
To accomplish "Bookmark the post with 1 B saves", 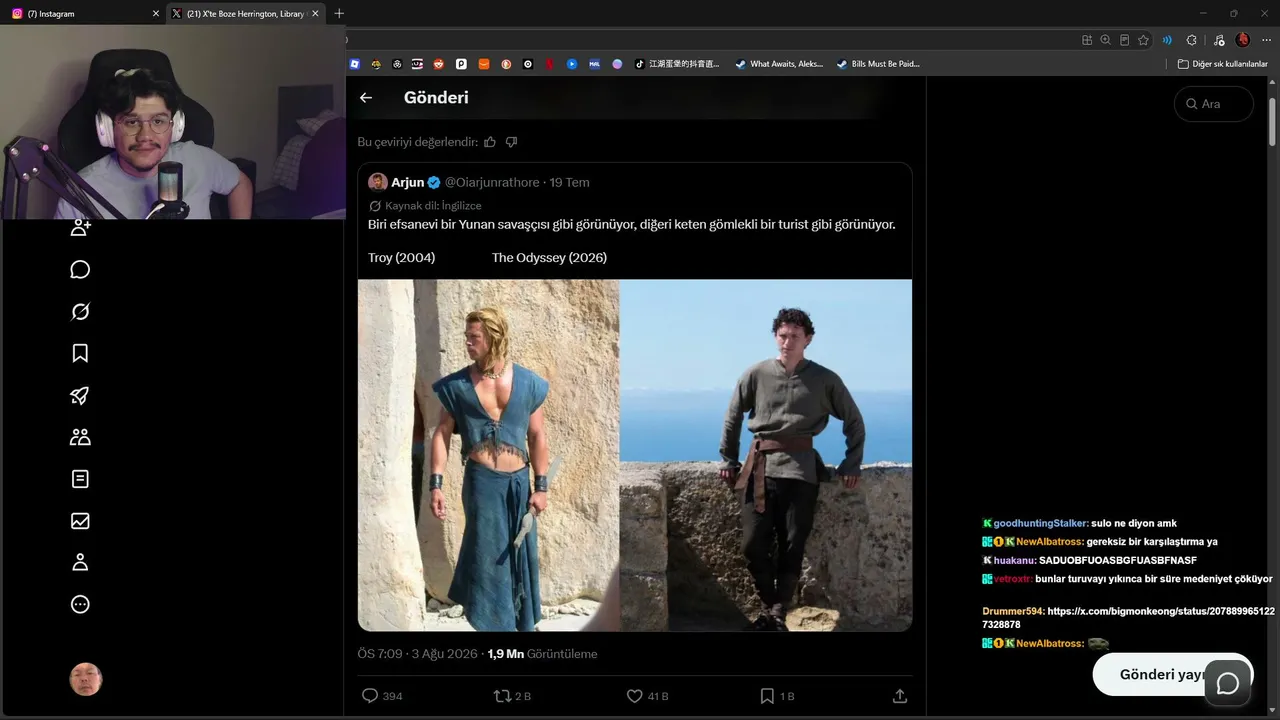I will pos(777,696).
